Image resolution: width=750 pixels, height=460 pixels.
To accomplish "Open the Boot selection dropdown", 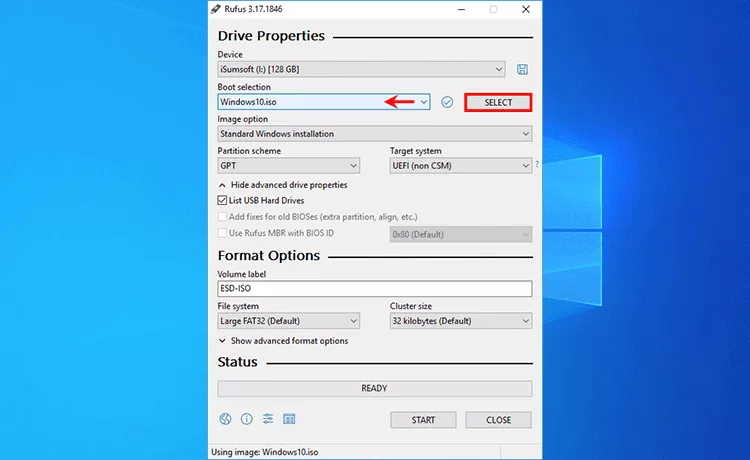I will click(x=324, y=102).
